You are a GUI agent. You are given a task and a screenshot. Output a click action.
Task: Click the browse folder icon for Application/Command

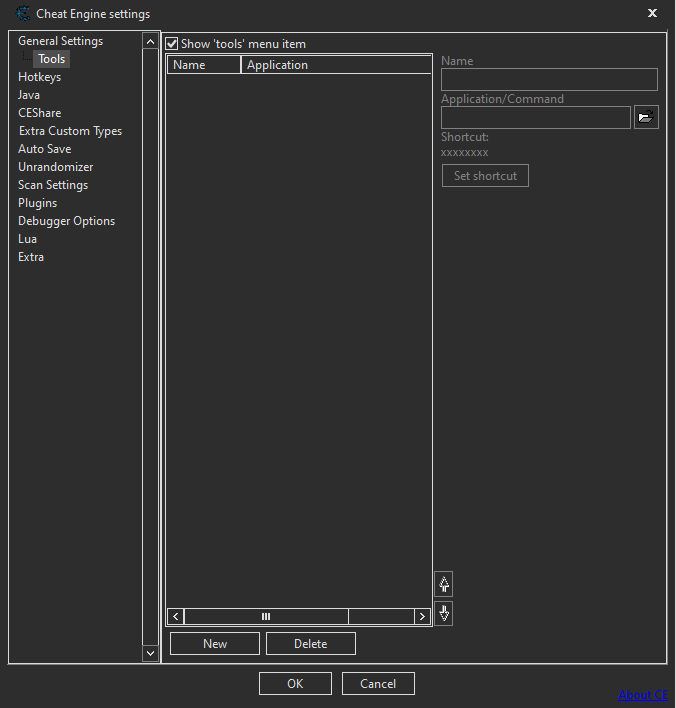[646, 117]
